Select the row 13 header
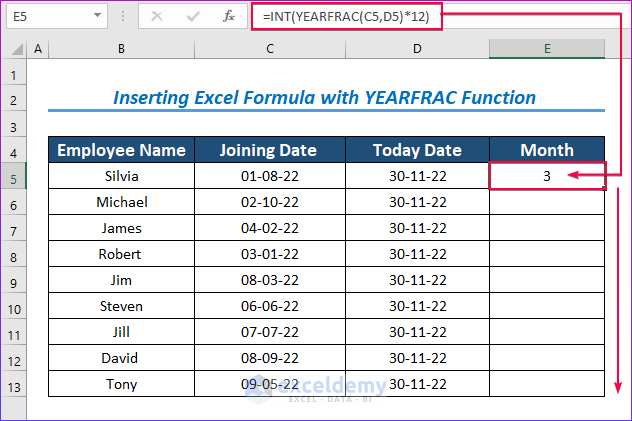This screenshot has height=421, width=632. [x=13, y=384]
